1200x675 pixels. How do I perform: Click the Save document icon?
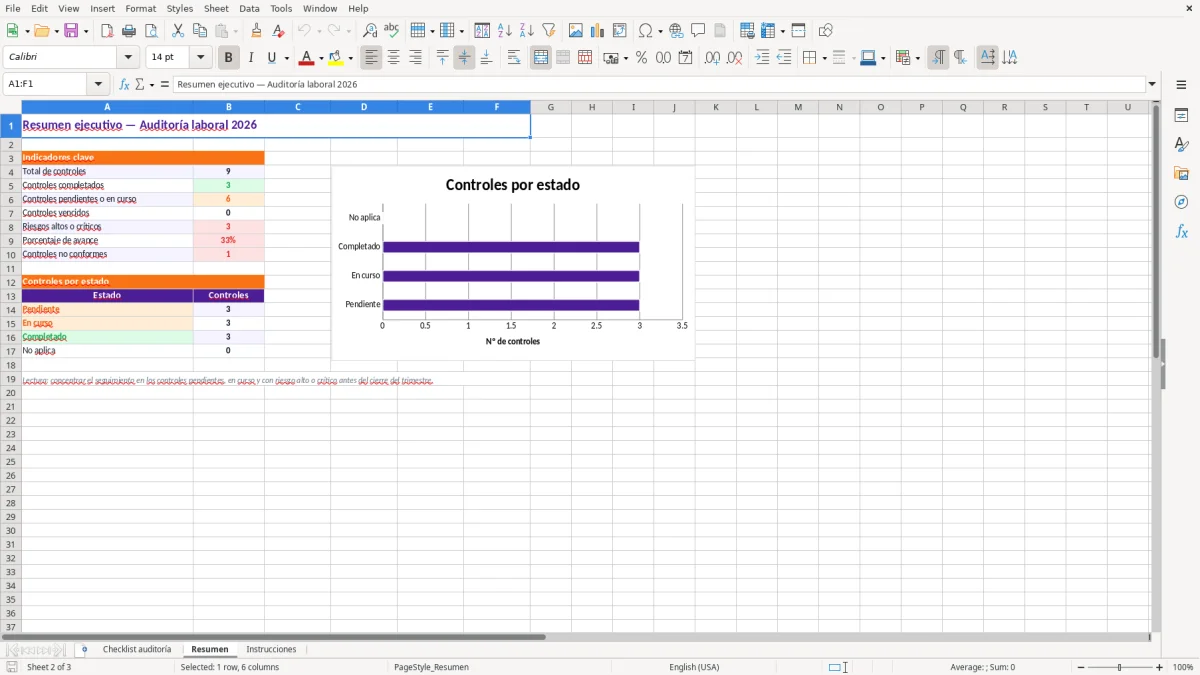click(x=71, y=31)
